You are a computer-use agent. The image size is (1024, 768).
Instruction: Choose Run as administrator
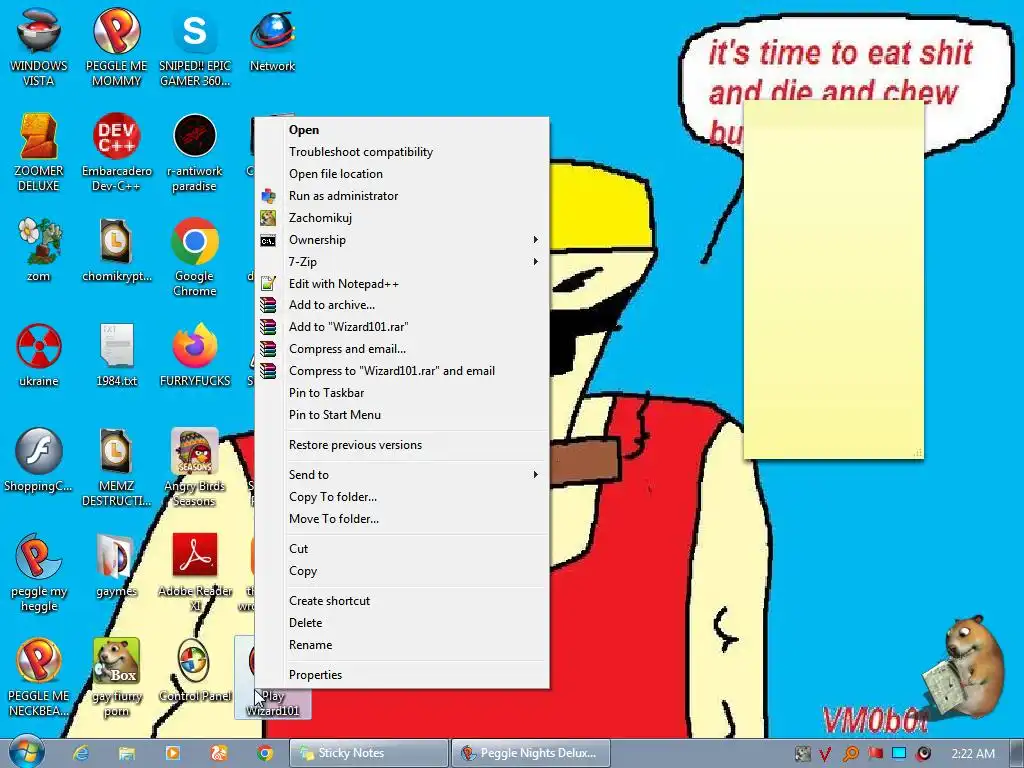pyautogui.click(x=402, y=196)
